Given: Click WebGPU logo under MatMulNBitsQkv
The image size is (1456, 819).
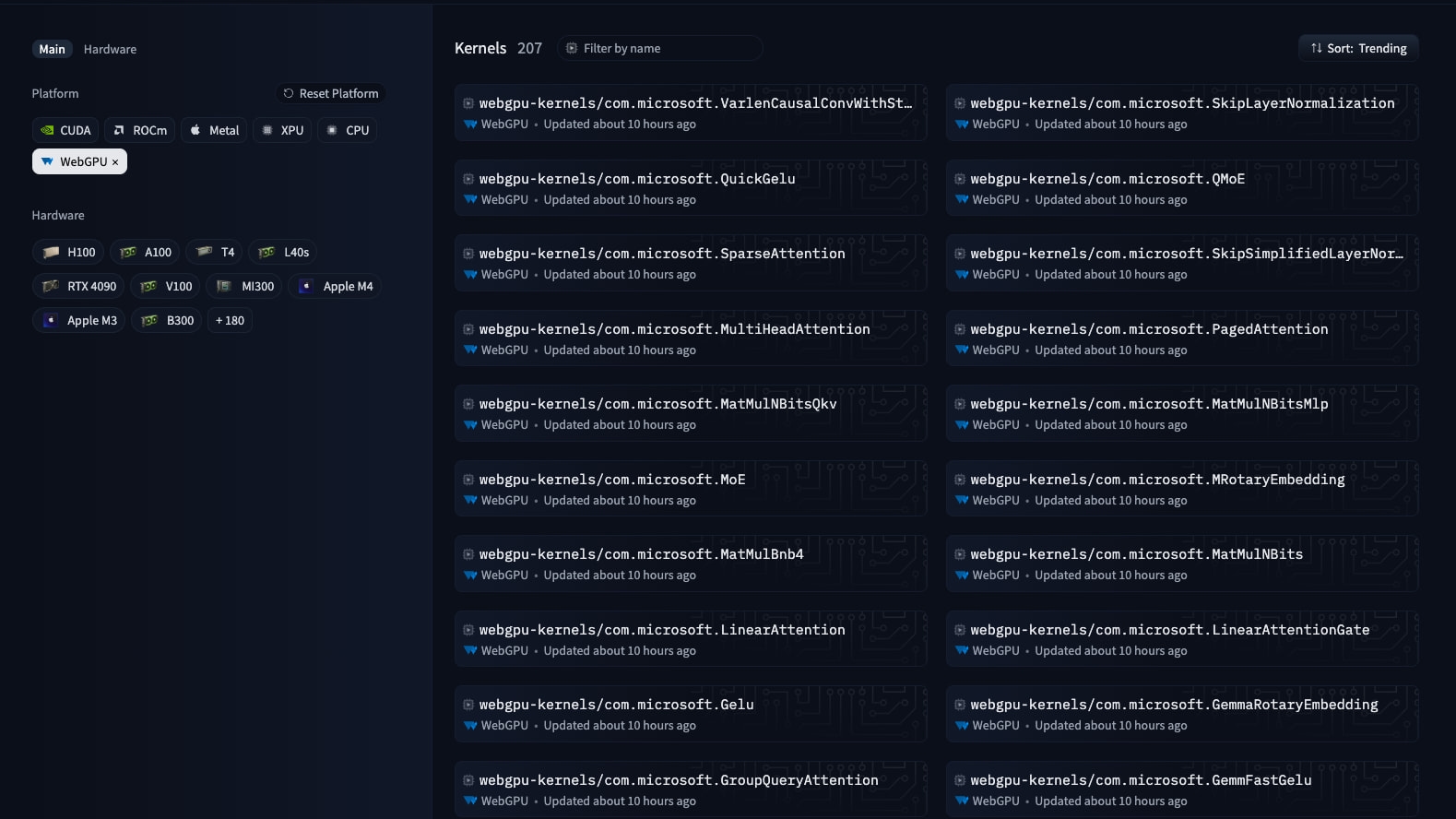Looking at the screenshot, I should point(470,424).
